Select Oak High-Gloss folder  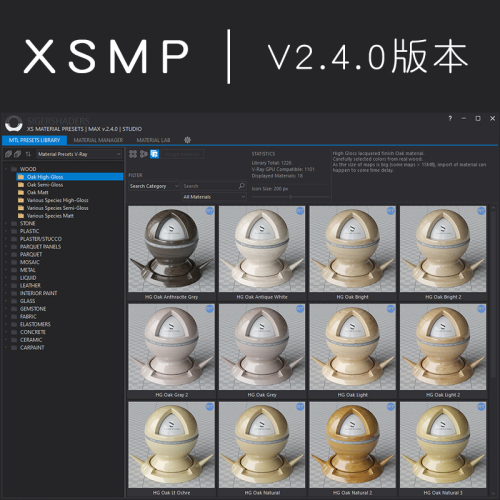coord(70,177)
